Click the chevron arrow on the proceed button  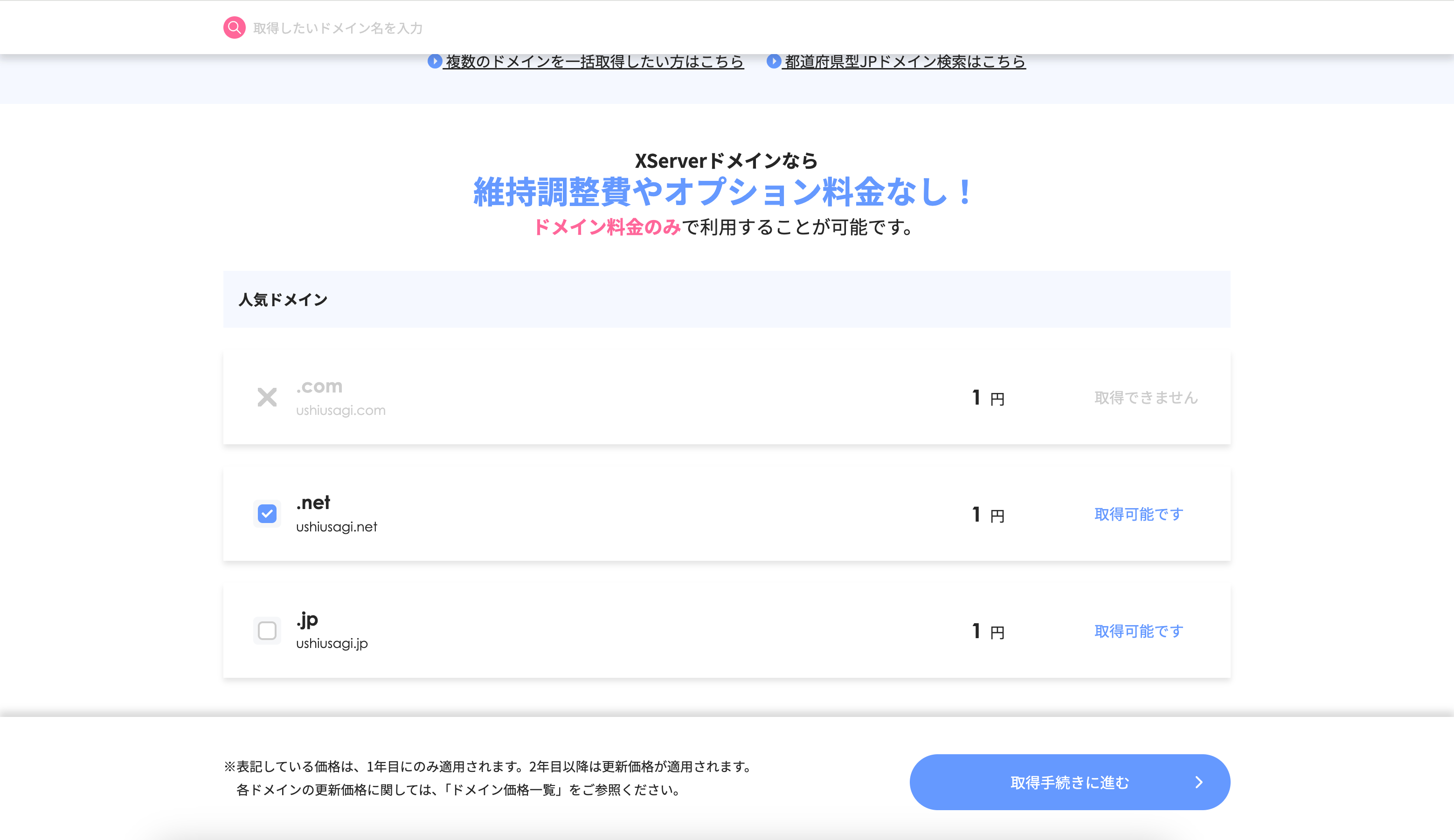coord(1199,782)
